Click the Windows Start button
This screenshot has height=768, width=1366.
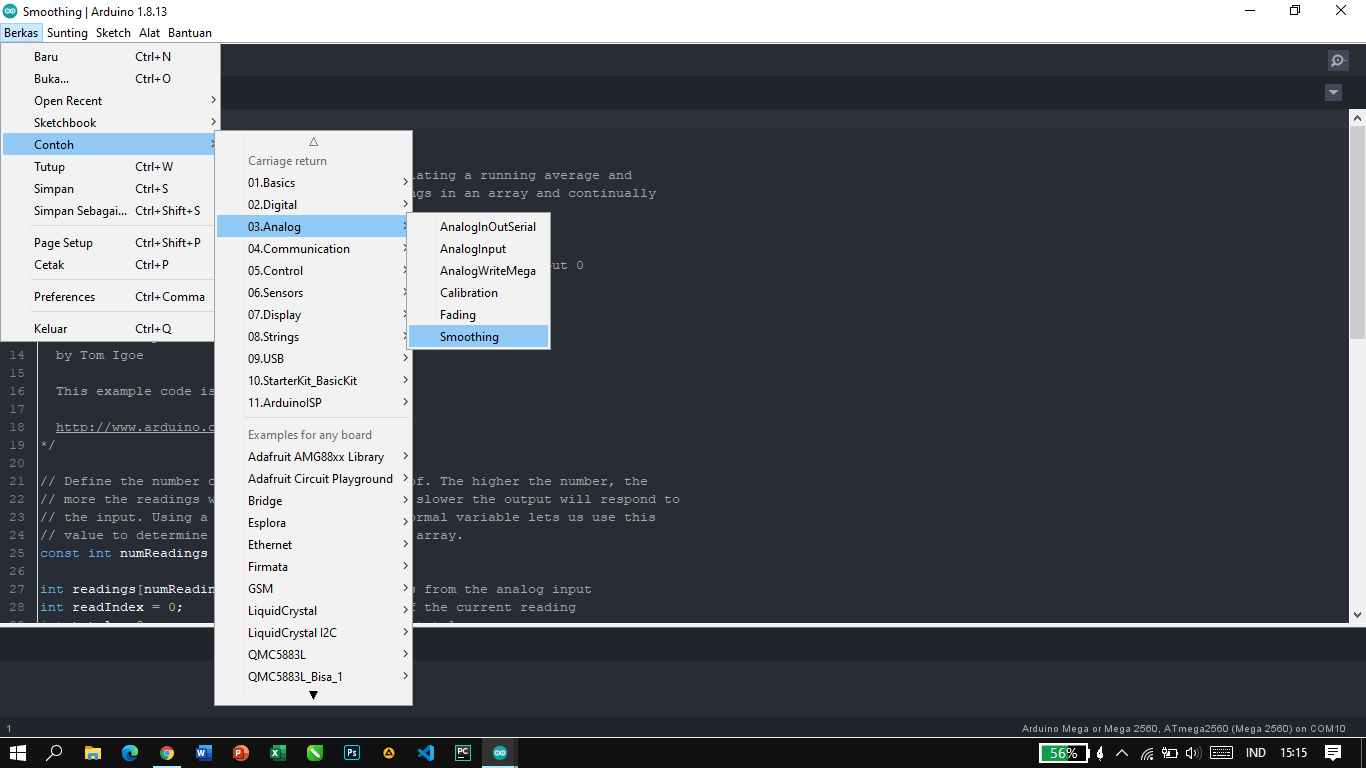18,753
